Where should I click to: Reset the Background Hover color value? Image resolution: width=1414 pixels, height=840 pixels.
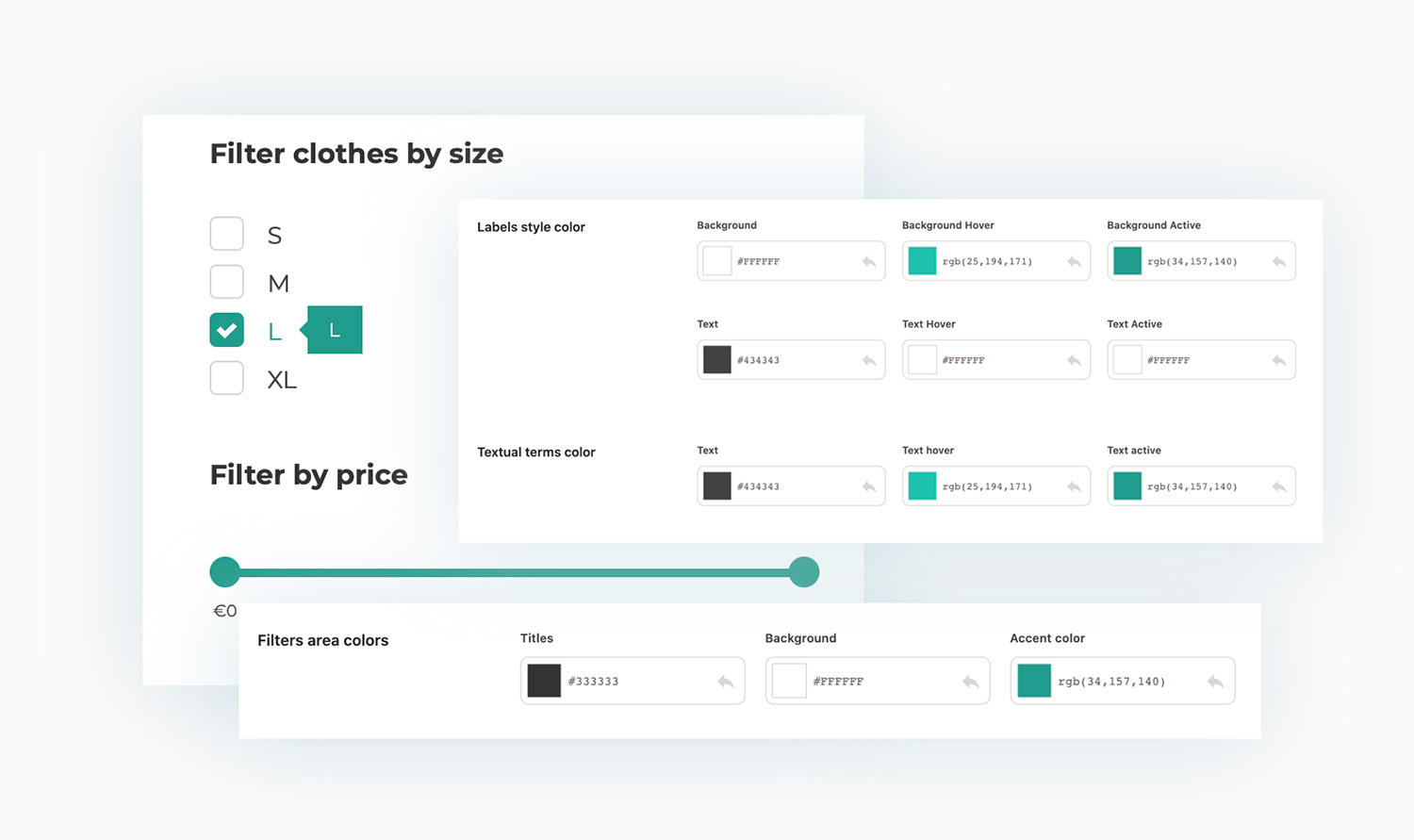1074,262
